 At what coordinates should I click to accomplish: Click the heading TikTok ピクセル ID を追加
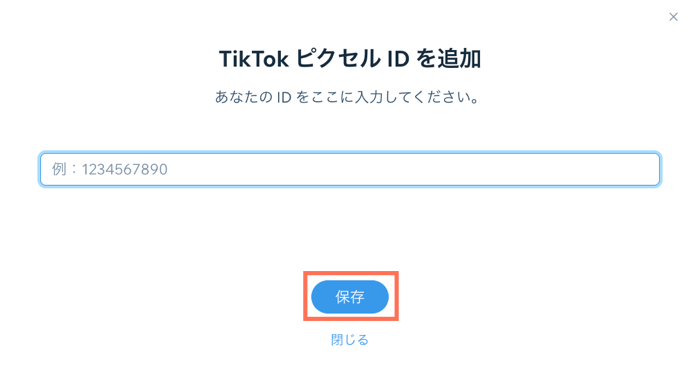pos(350,59)
